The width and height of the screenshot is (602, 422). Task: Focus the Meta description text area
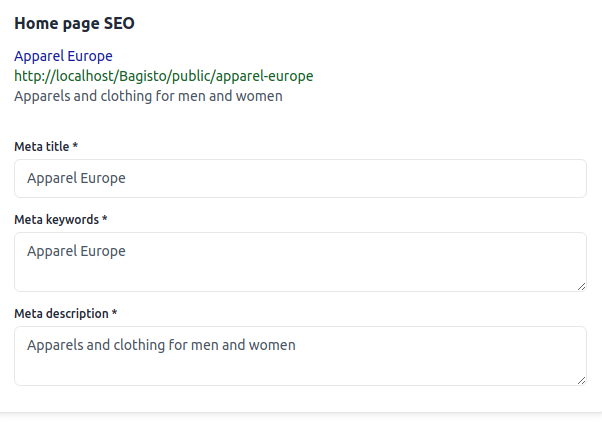[300, 356]
